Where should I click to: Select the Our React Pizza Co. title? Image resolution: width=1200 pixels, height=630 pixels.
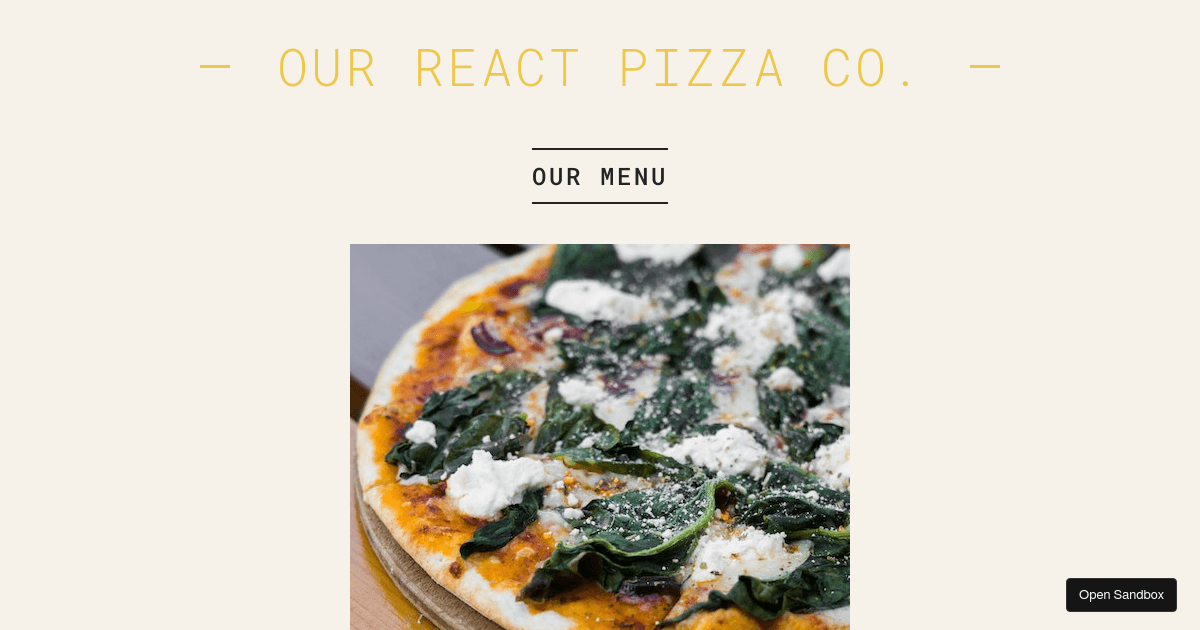(x=598, y=68)
